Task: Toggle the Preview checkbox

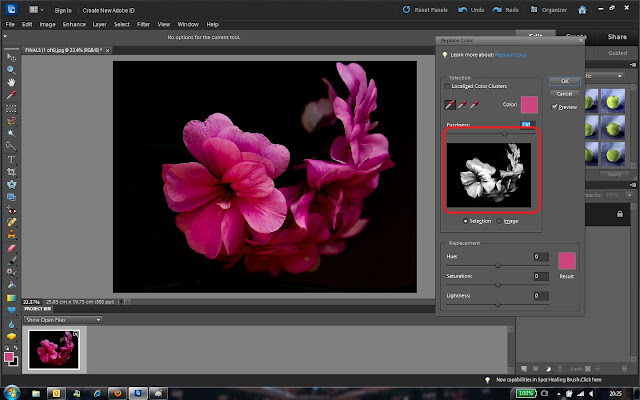Action: [x=555, y=106]
